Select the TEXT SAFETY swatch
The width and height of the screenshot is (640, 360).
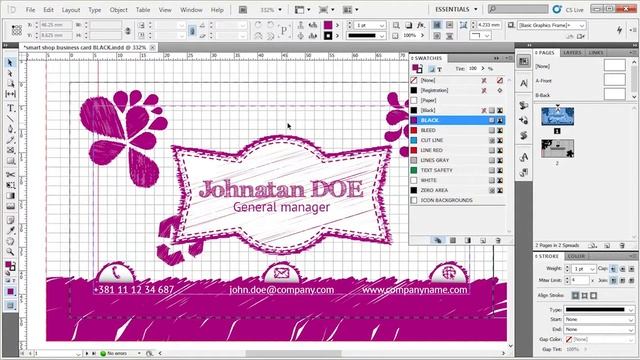pos(457,170)
